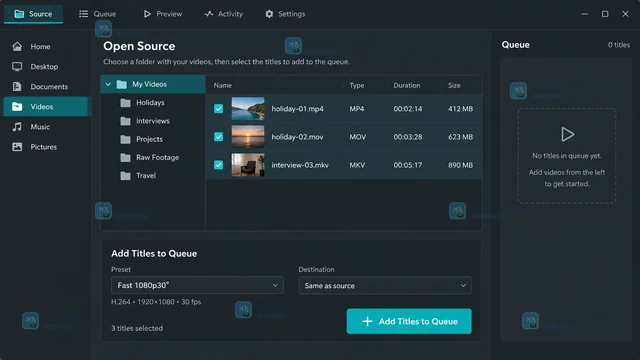Click the Add Titles to Queue button
The height and width of the screenshot is (360, 640).
(x=409, y=321)
